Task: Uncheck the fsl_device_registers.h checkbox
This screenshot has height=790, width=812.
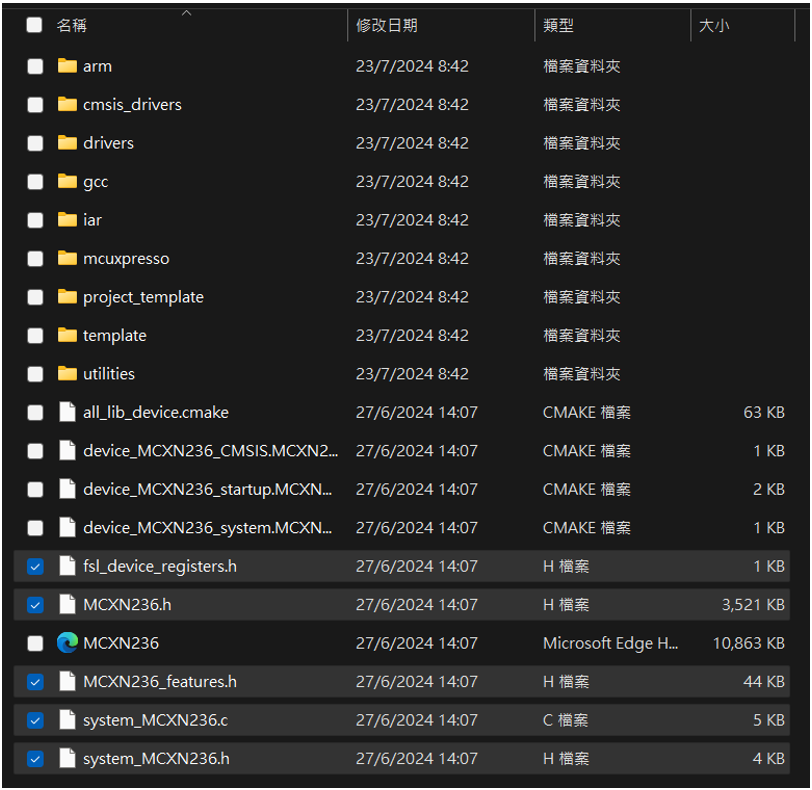Action: coord(35,567)
